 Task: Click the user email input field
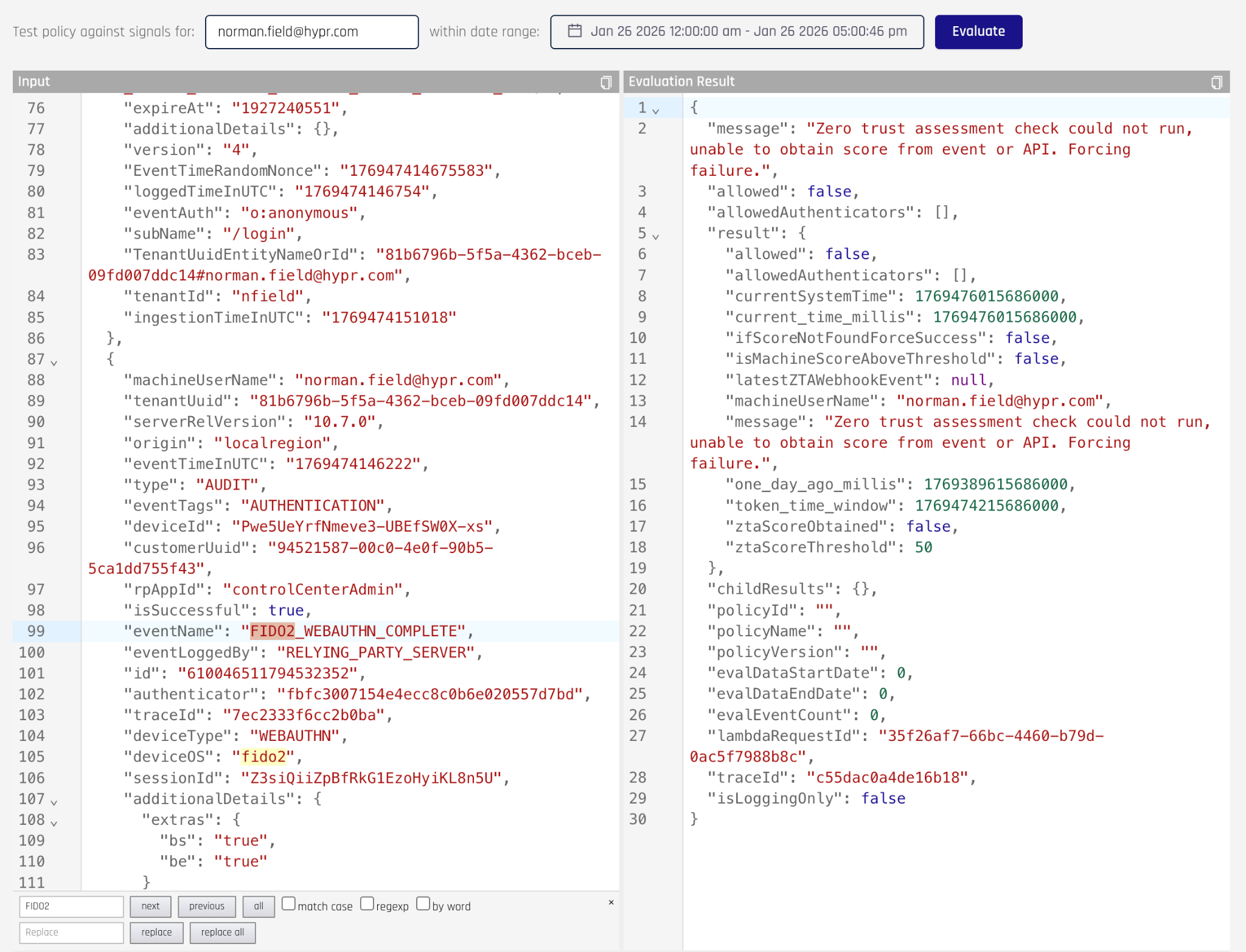tap(311, 32)
